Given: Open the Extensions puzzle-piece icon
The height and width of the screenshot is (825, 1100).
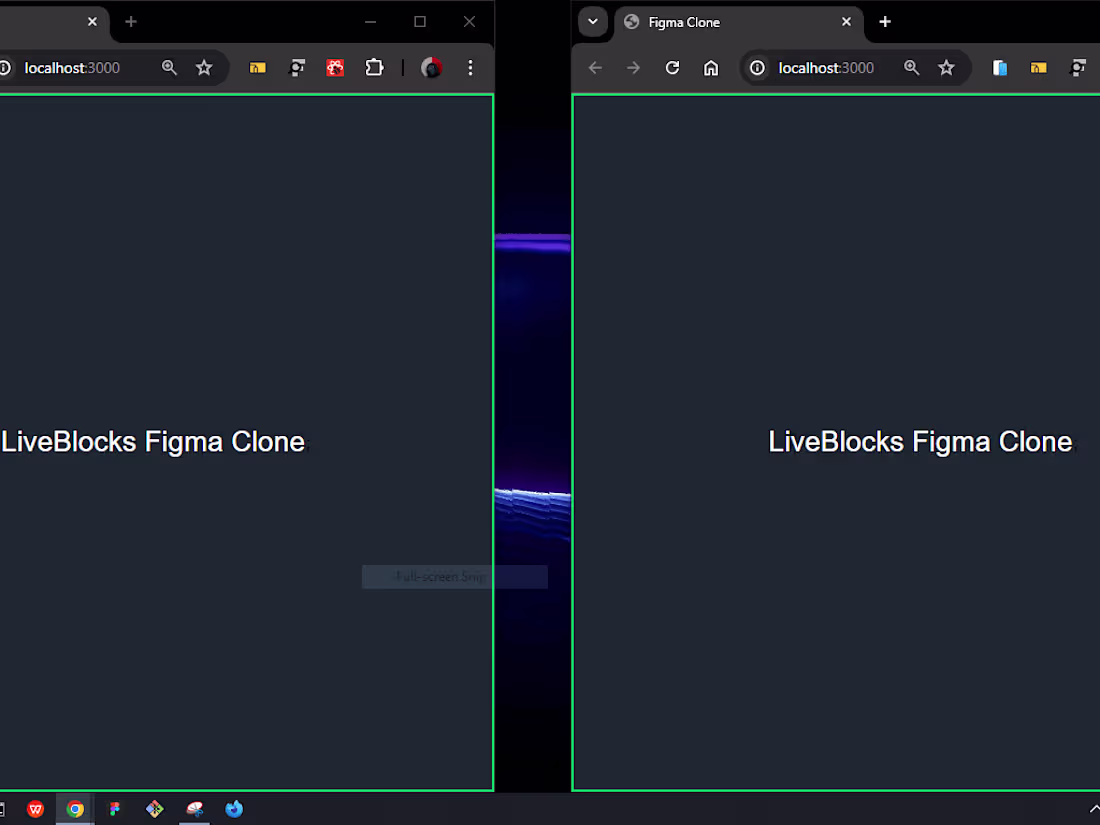Looking at the screenshot, I should pos(374,67).
